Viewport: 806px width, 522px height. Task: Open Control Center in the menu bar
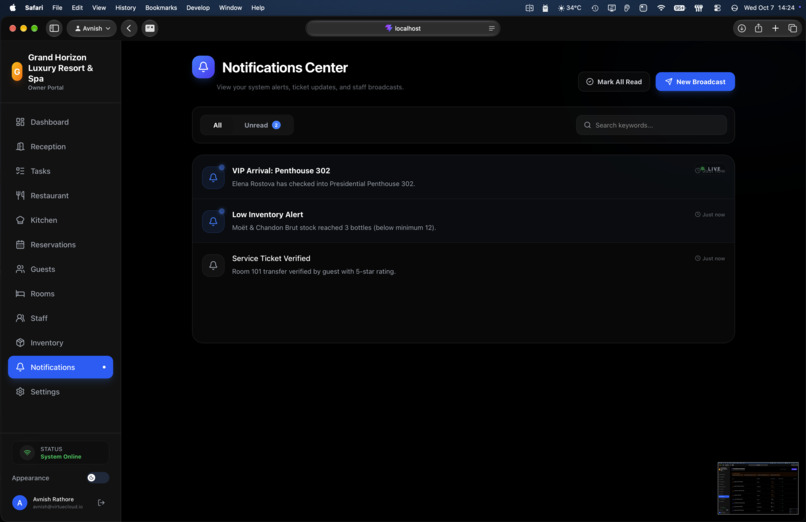[x=717, y=8]
